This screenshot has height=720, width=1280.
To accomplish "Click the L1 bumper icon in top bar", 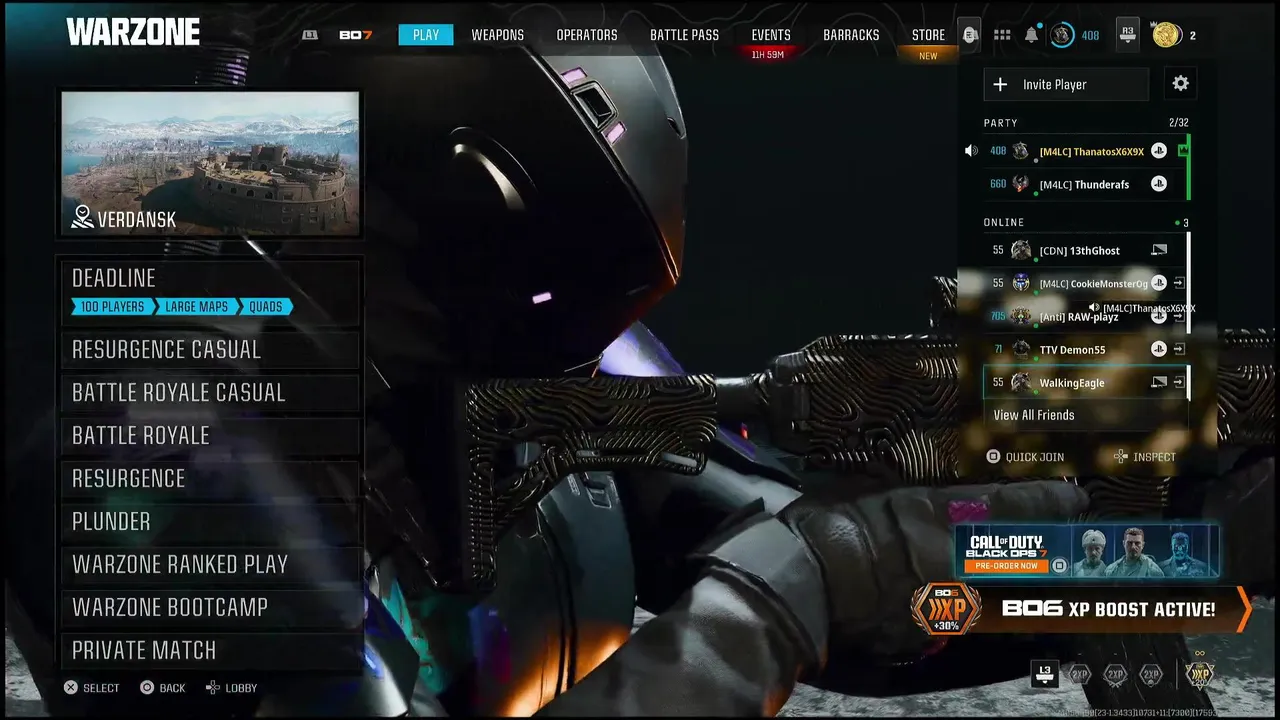I will (310, 35).
